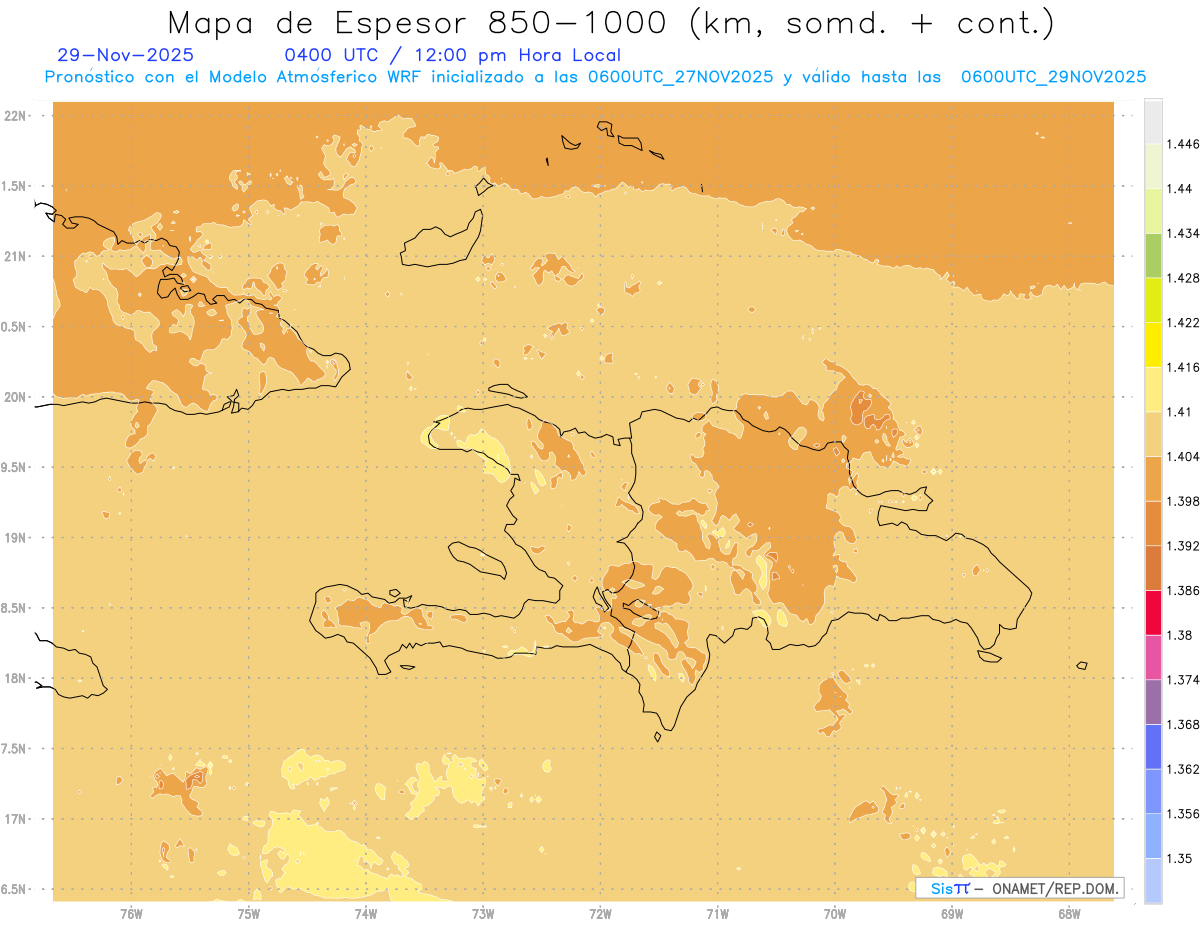Viewport: 1200px width, 927px height.
Task: Select the legend value 1.404
Action: point(1184,456)
